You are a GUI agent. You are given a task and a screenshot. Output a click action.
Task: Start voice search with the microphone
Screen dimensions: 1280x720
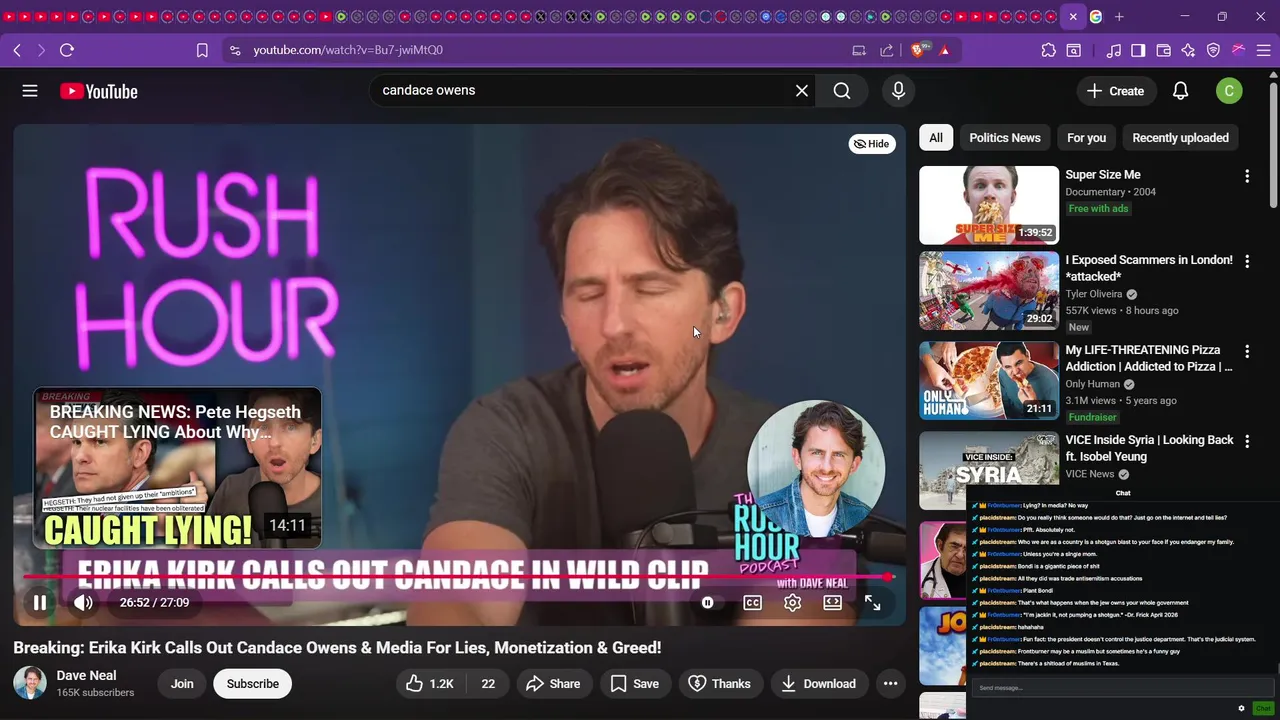coord(898,91)
